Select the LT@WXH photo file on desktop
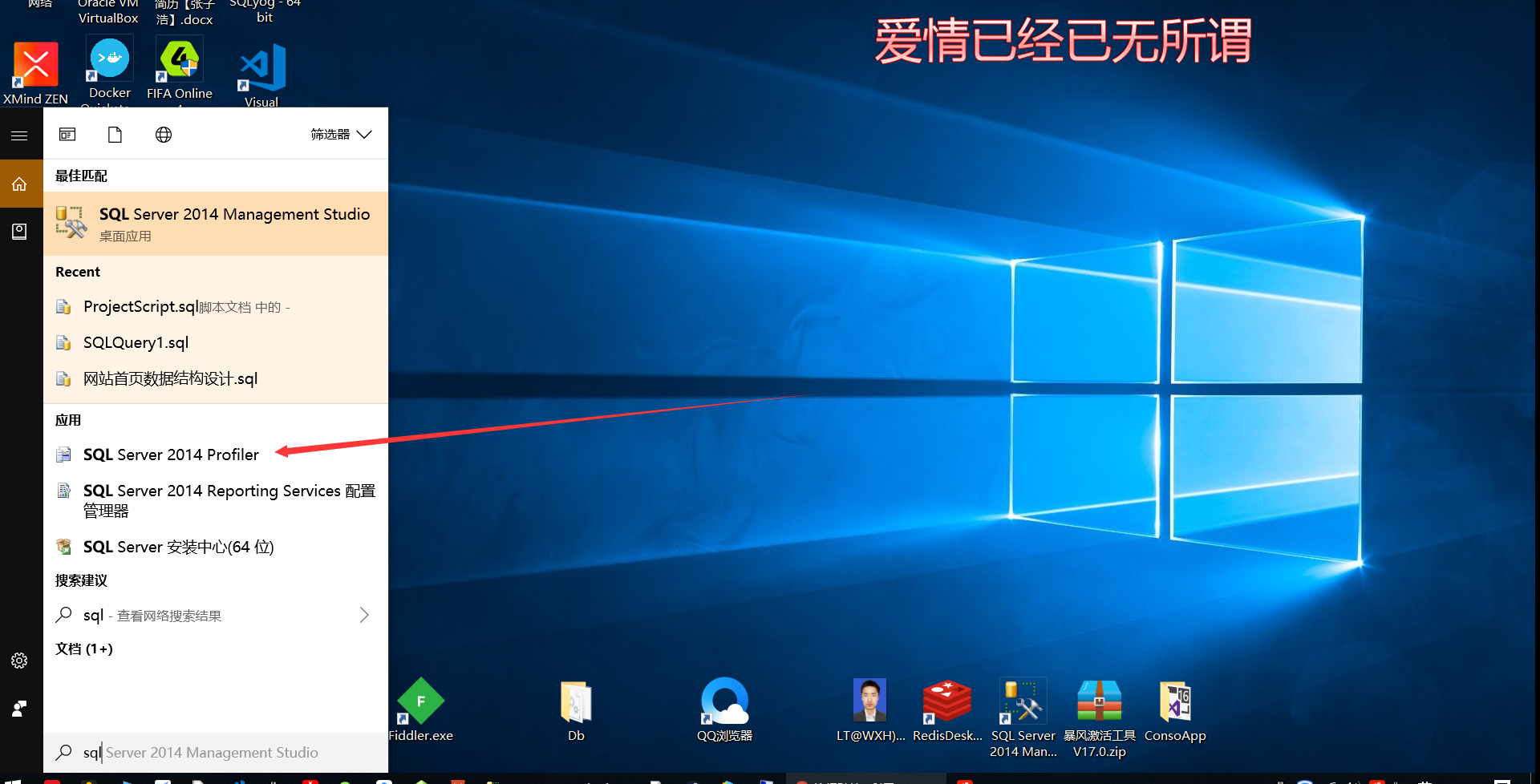The height and width of the screenshot is (784, 1540). pos(870,710)
